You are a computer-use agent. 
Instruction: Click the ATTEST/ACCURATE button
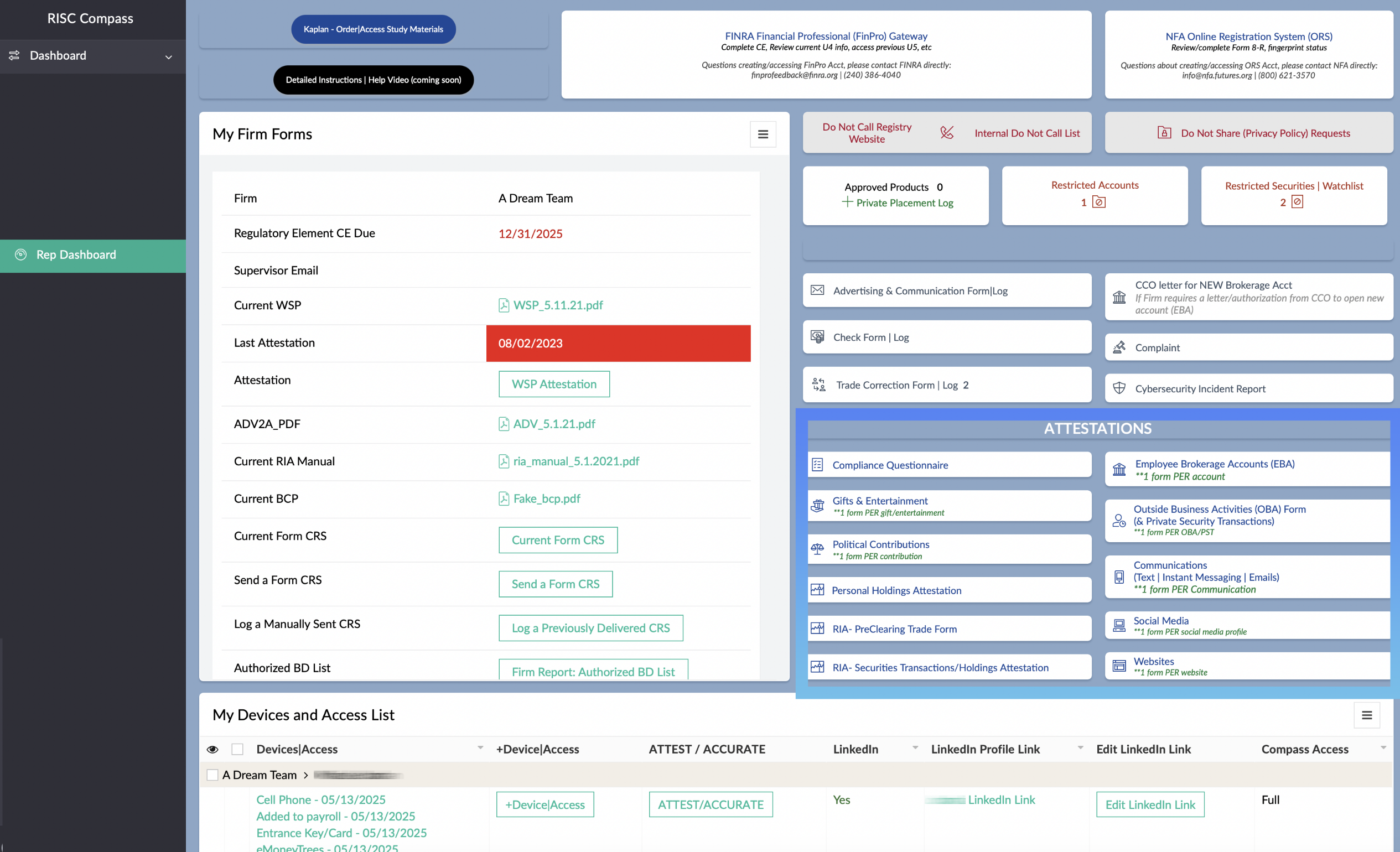710,805
